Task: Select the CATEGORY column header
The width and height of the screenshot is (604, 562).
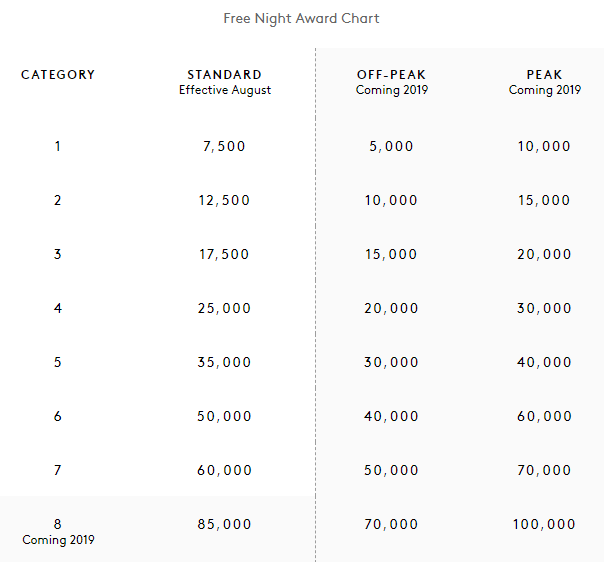Action: tap(58, 75)
